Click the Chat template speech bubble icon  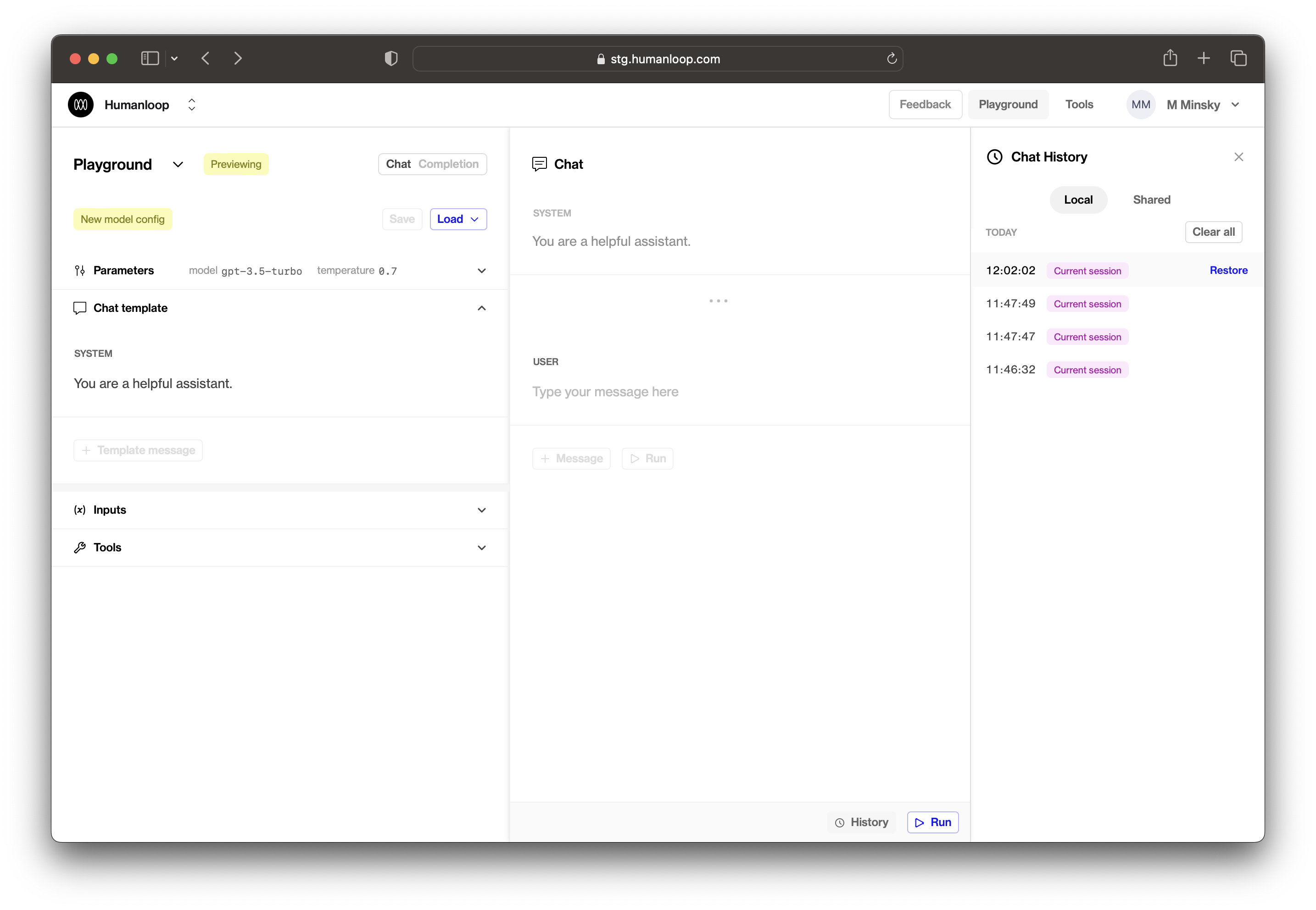coord(80,309)
